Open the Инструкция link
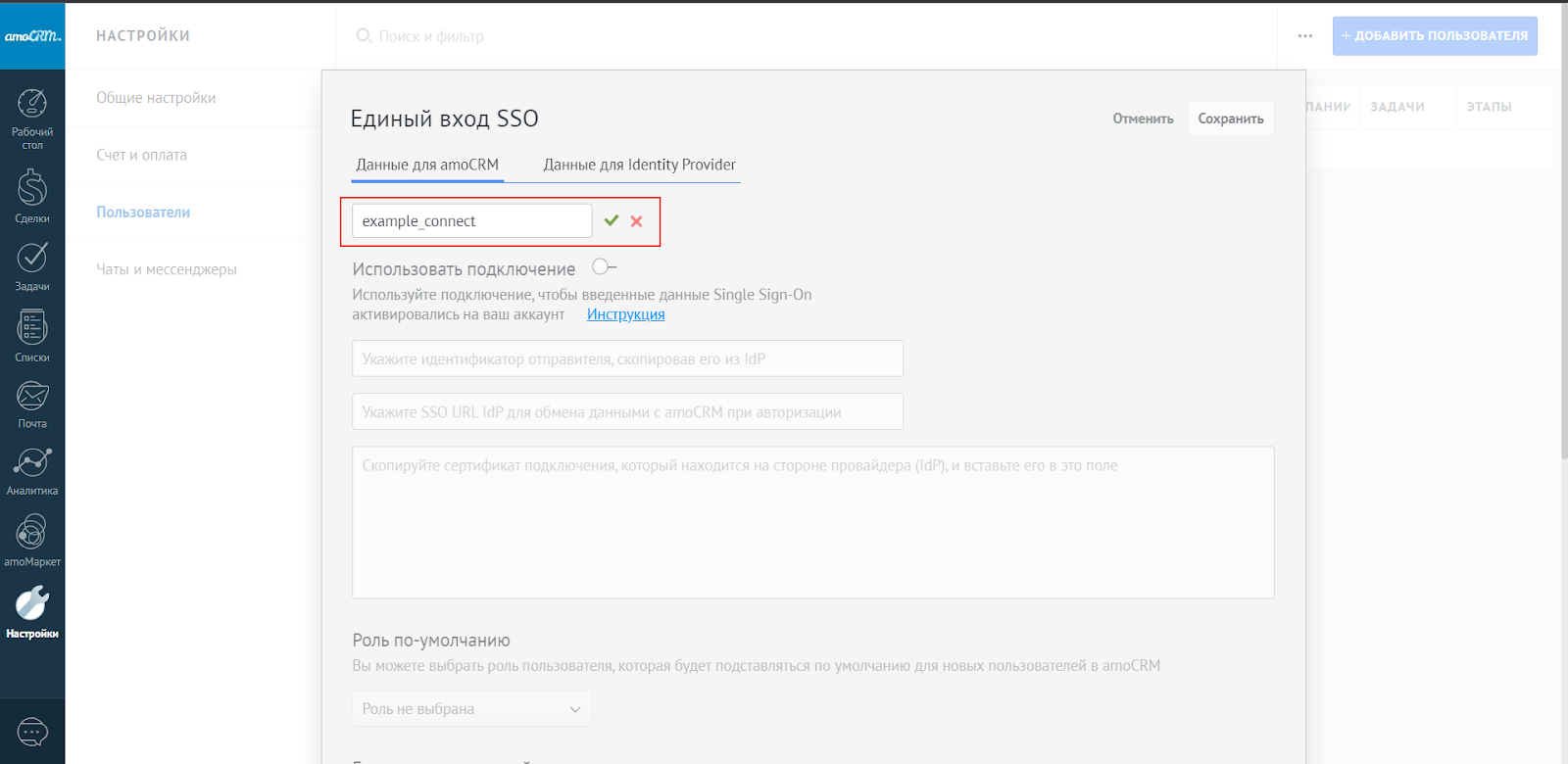This screenshot has width=1568, height=764. [625, 314]
